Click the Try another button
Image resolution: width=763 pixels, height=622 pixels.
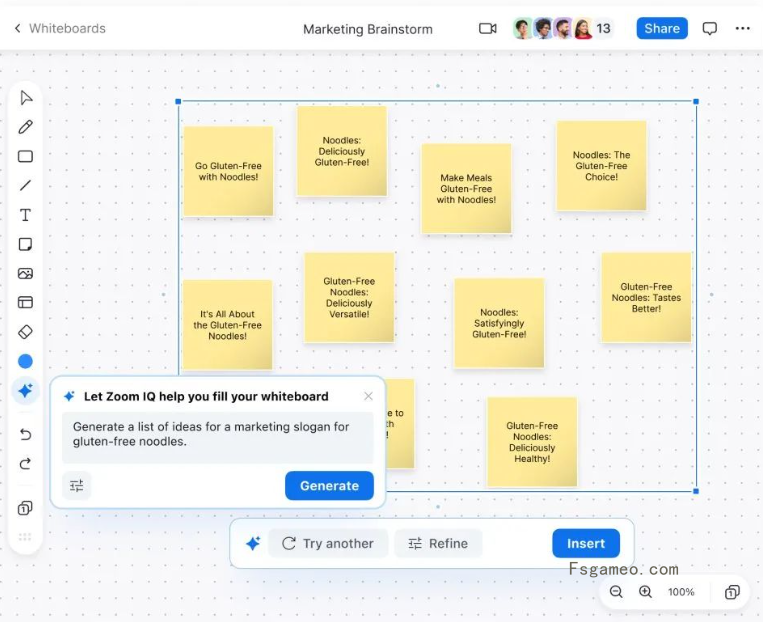(x=328, y=543)
